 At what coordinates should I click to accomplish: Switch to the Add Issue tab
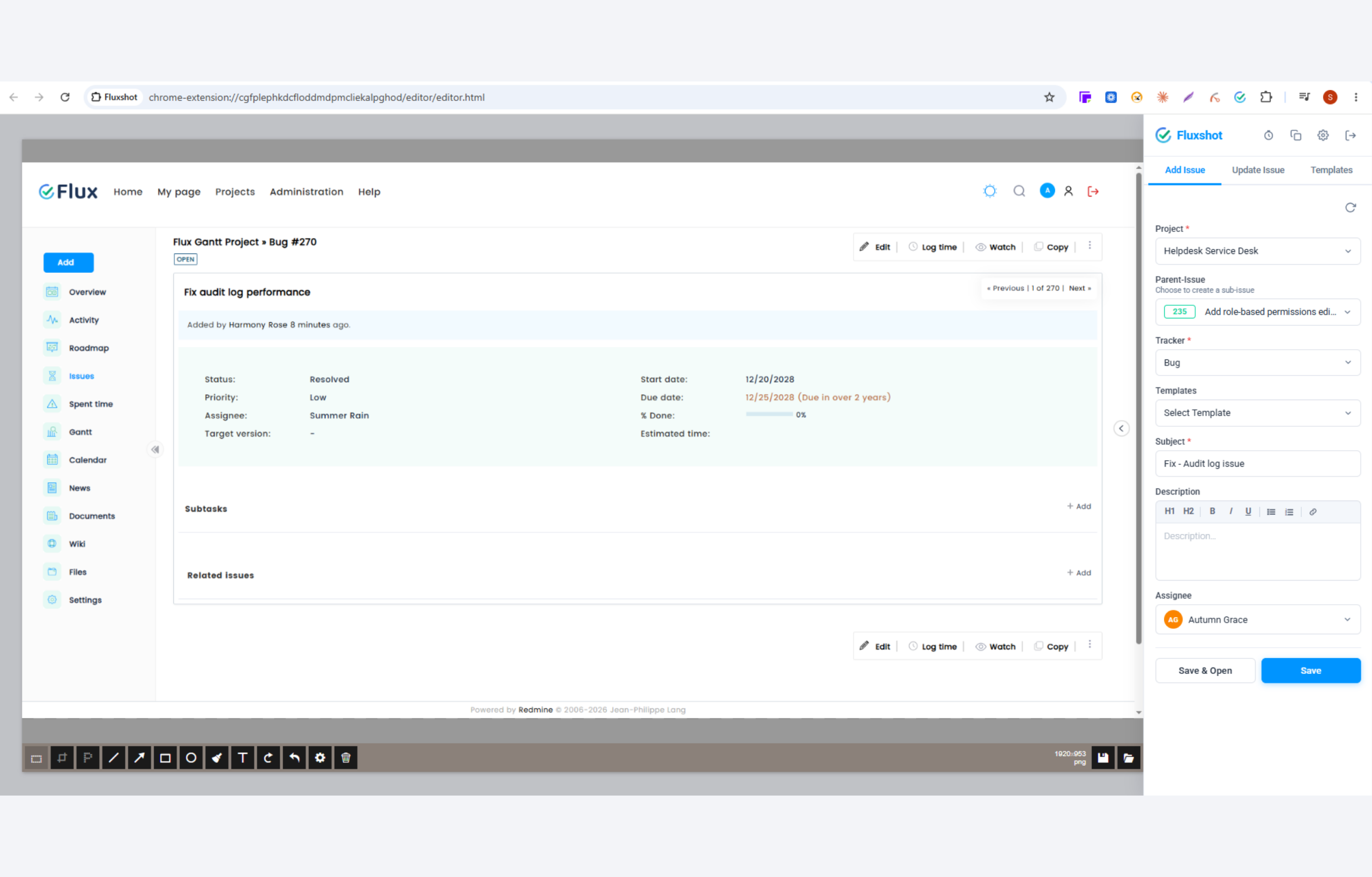[x=1184, y=170]
